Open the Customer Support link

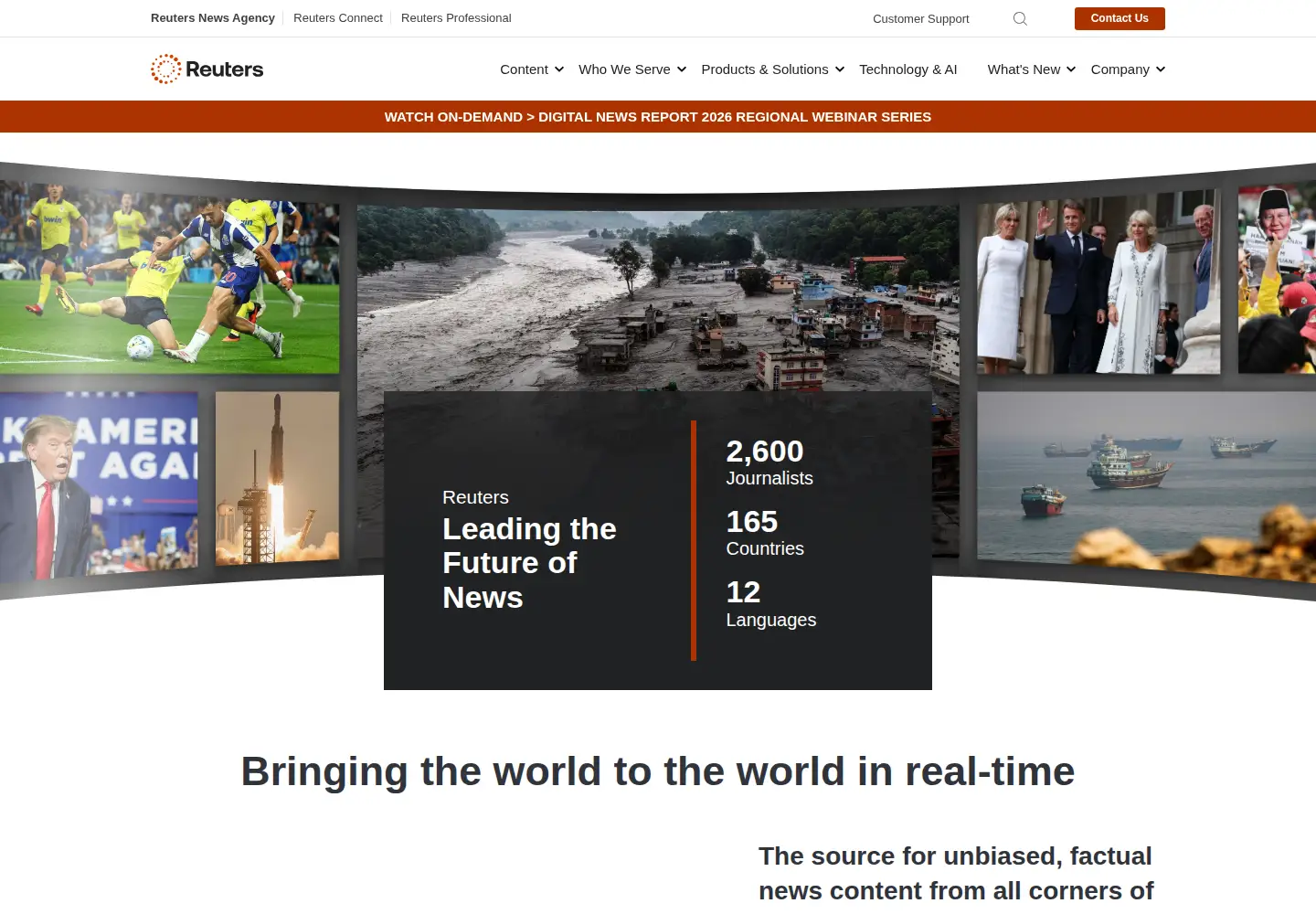tap(920, 18)
